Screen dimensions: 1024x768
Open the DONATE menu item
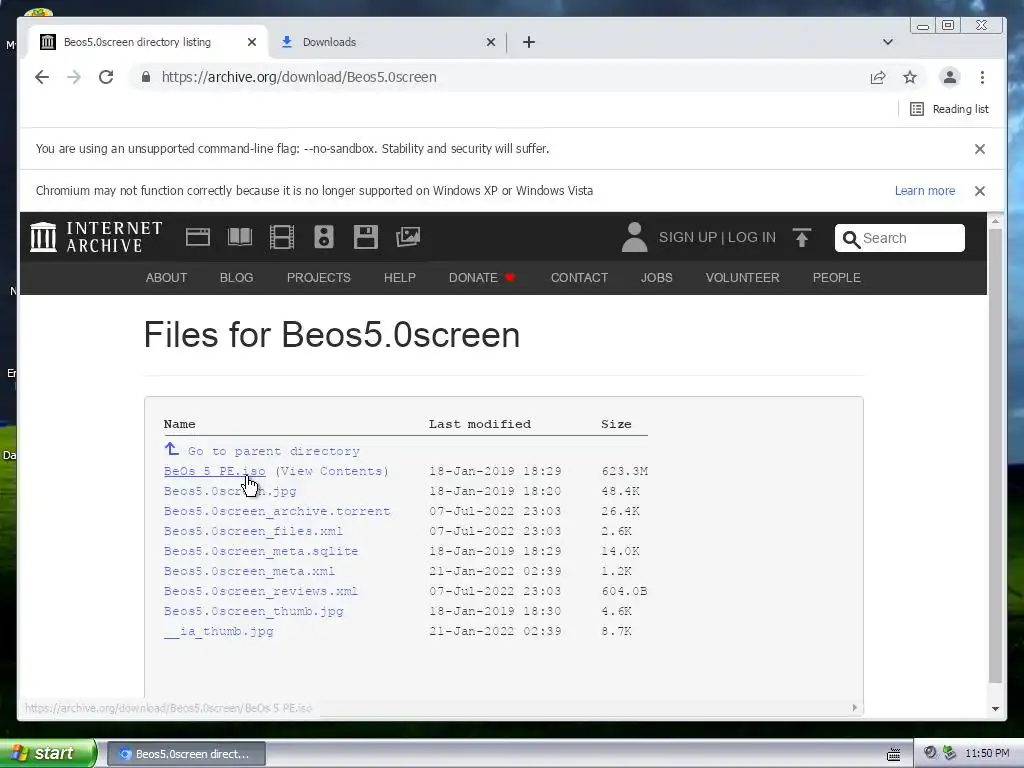482,278
